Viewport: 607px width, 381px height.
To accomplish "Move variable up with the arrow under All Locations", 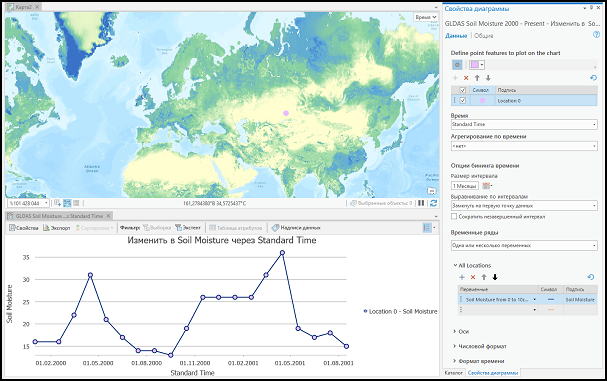I will coord(484,277).
